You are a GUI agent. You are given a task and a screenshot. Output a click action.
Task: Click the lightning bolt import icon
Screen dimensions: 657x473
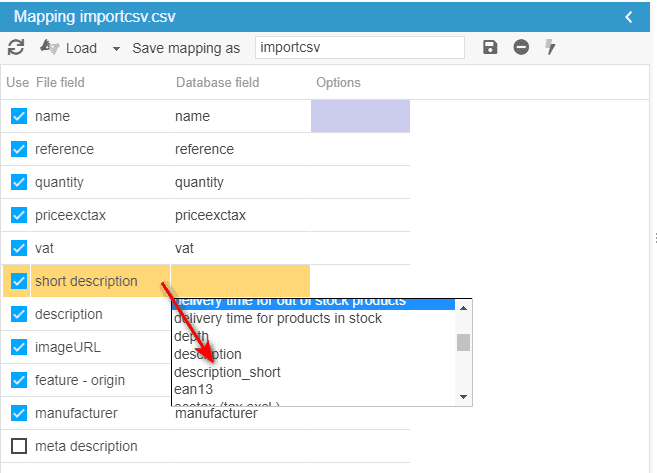(x=550, y=48)
